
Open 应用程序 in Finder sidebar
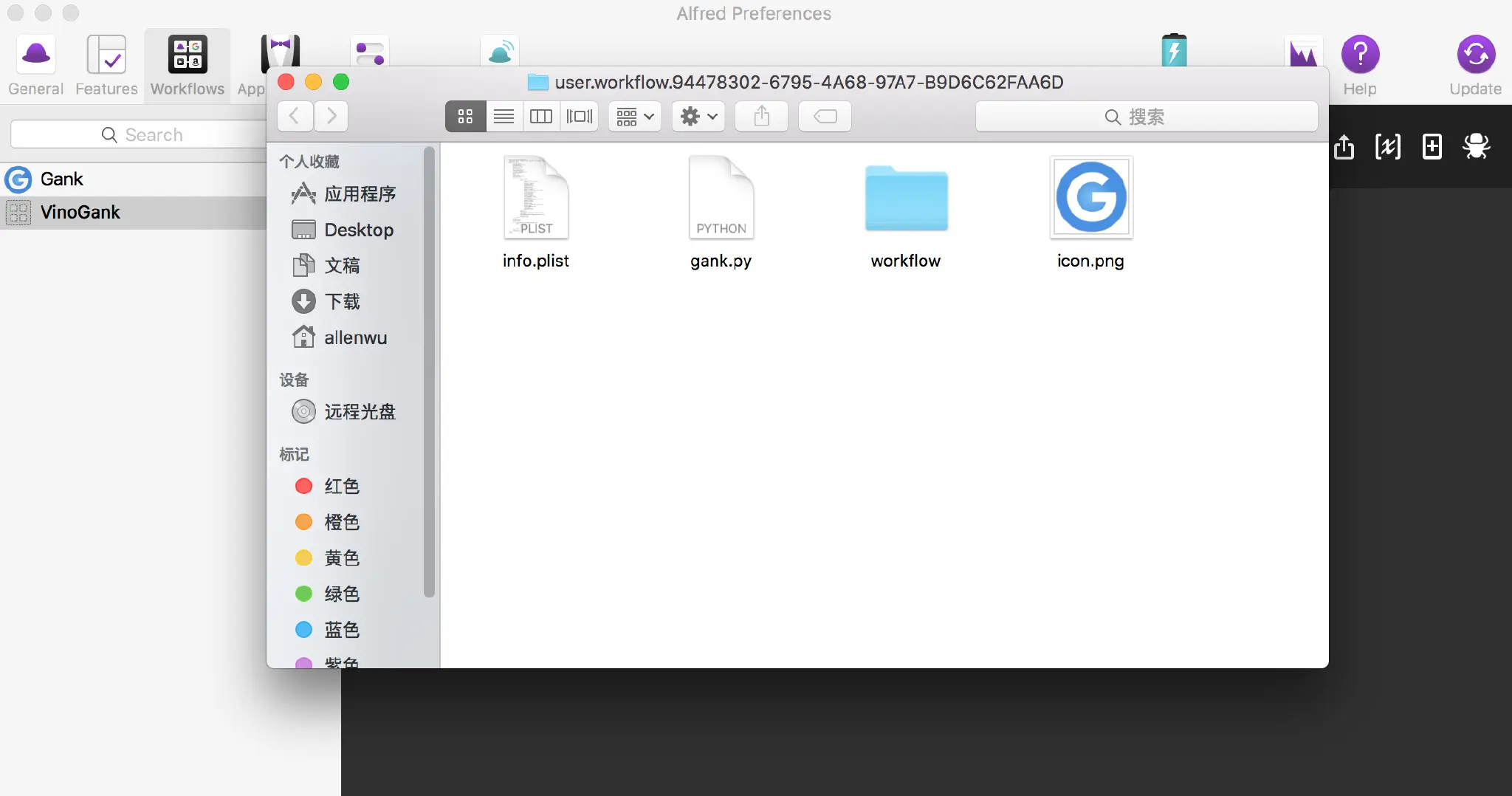pos(346,194)
